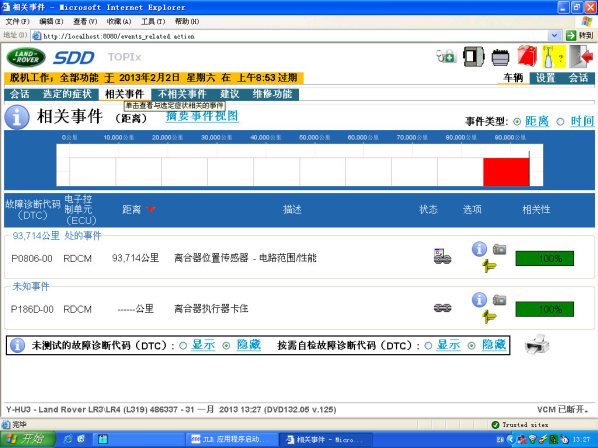The width and height of the screenshot is (598, 448).
Task: Click the Land Rover logo
Action: [26, 57]
